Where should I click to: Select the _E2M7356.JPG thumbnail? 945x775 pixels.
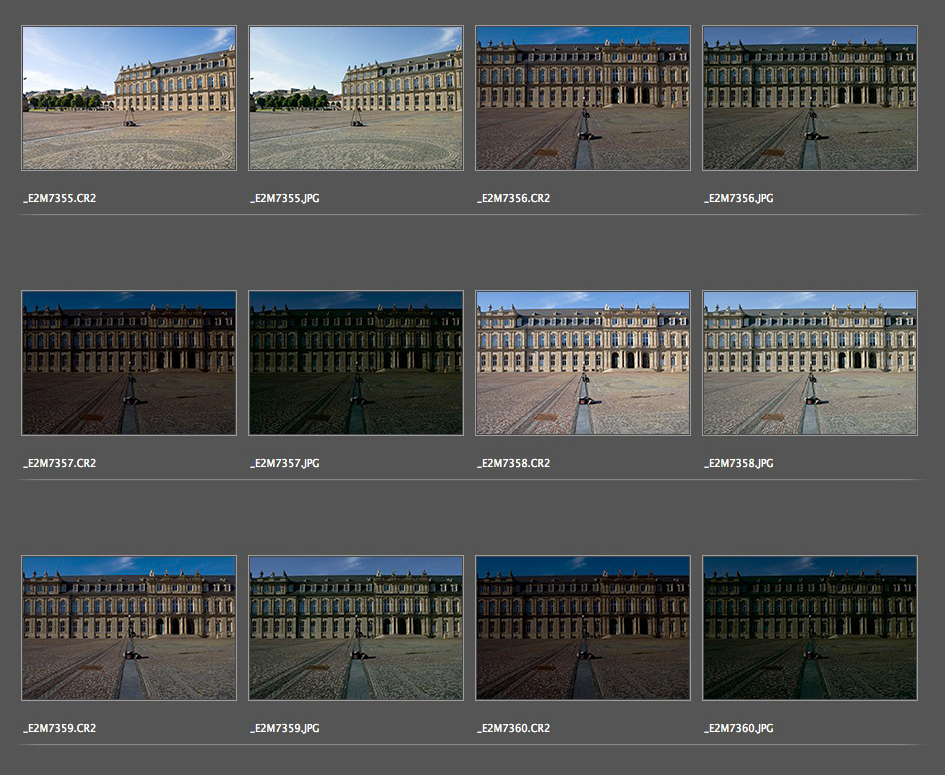[810, 98]
